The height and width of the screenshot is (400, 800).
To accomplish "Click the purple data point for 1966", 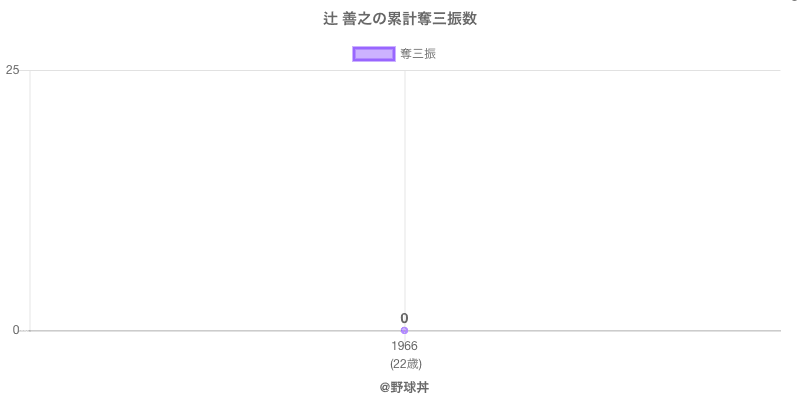I will (404, 330).
